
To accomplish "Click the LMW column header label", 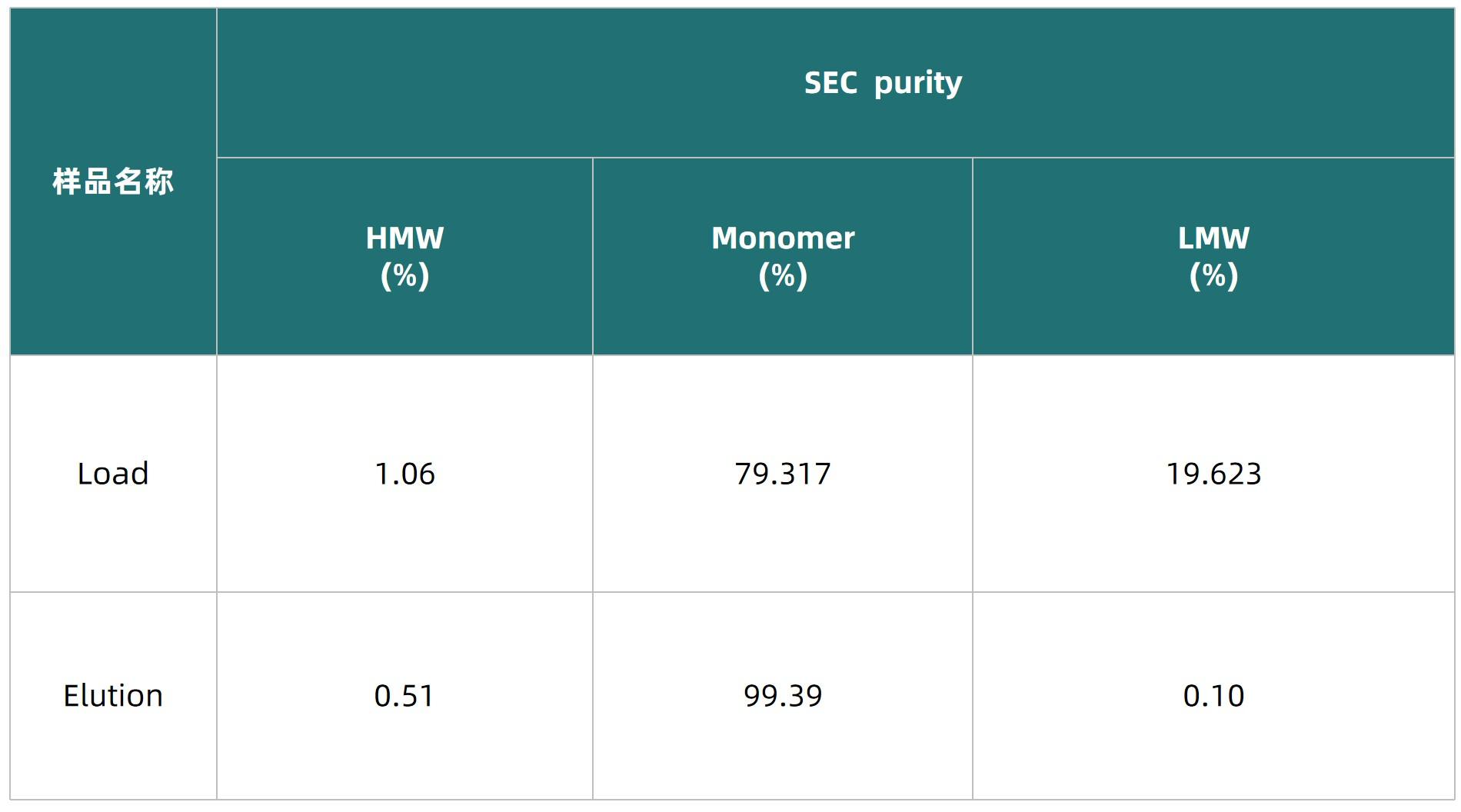I will coord(1213,238).
